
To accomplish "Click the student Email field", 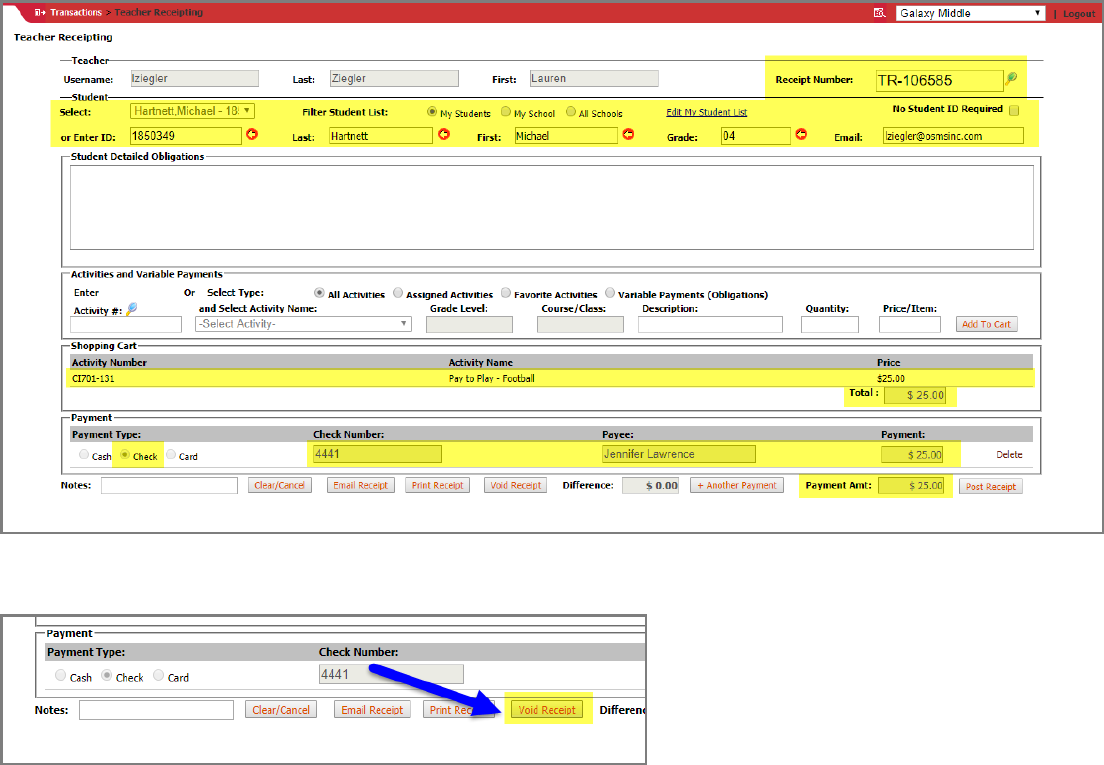I will (953, 136).
